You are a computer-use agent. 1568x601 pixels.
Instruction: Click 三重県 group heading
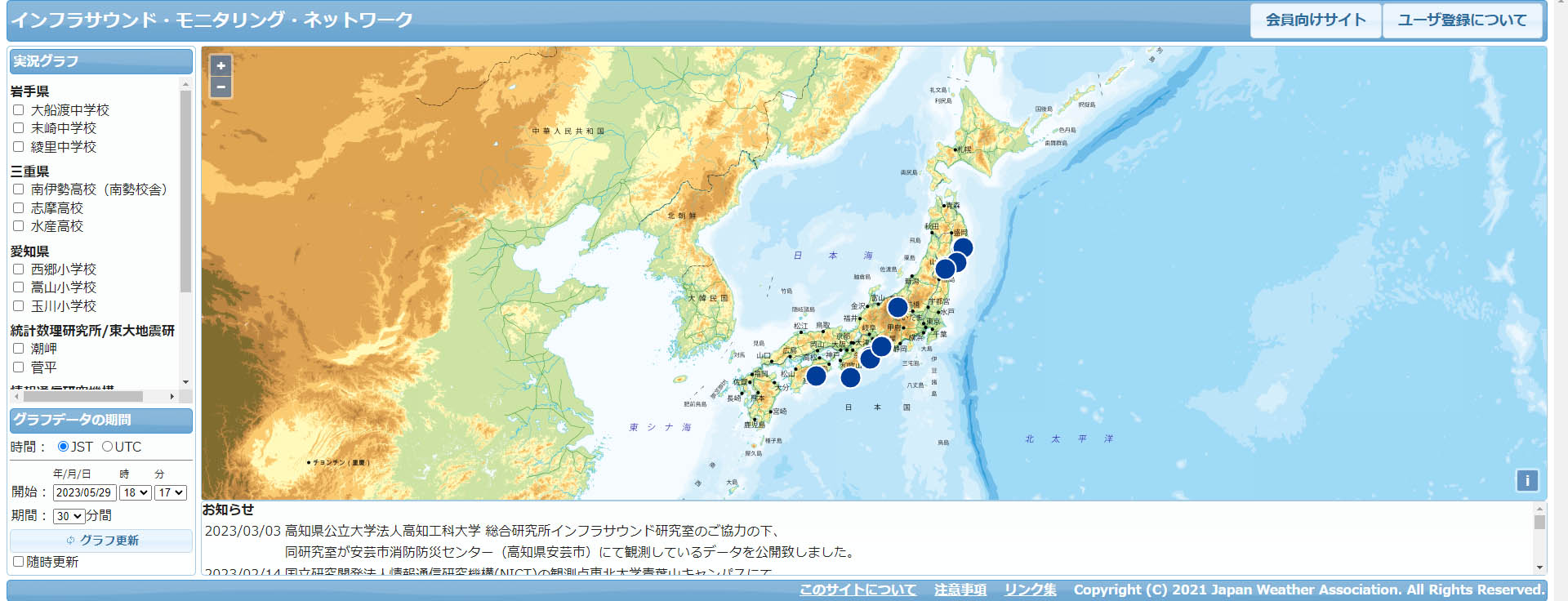tap(29, 171)
